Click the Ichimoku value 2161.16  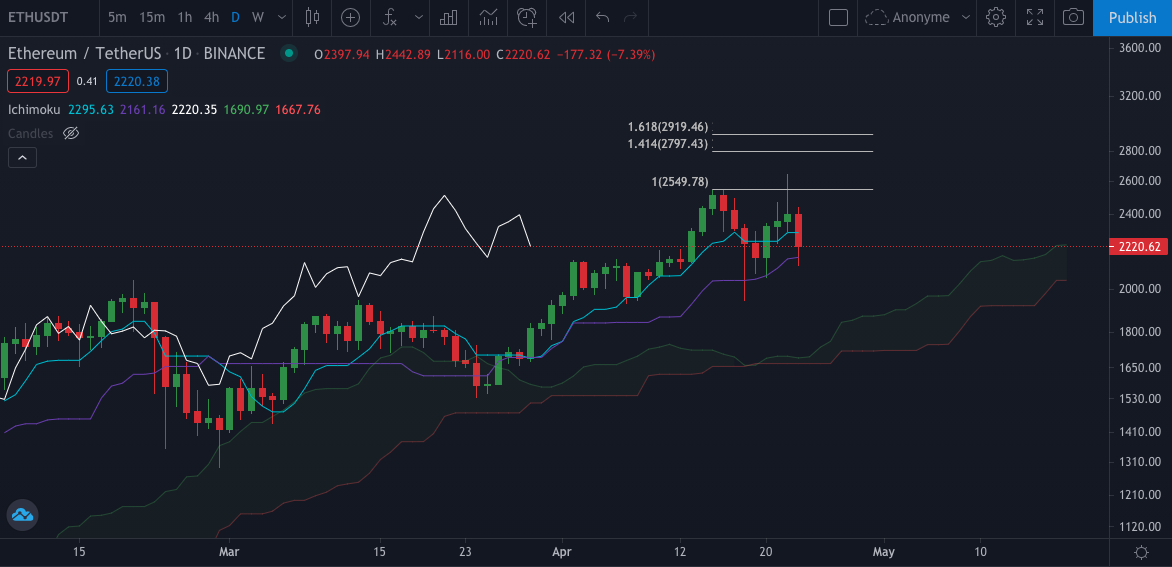pyautogui.click(x=142, y=110)
